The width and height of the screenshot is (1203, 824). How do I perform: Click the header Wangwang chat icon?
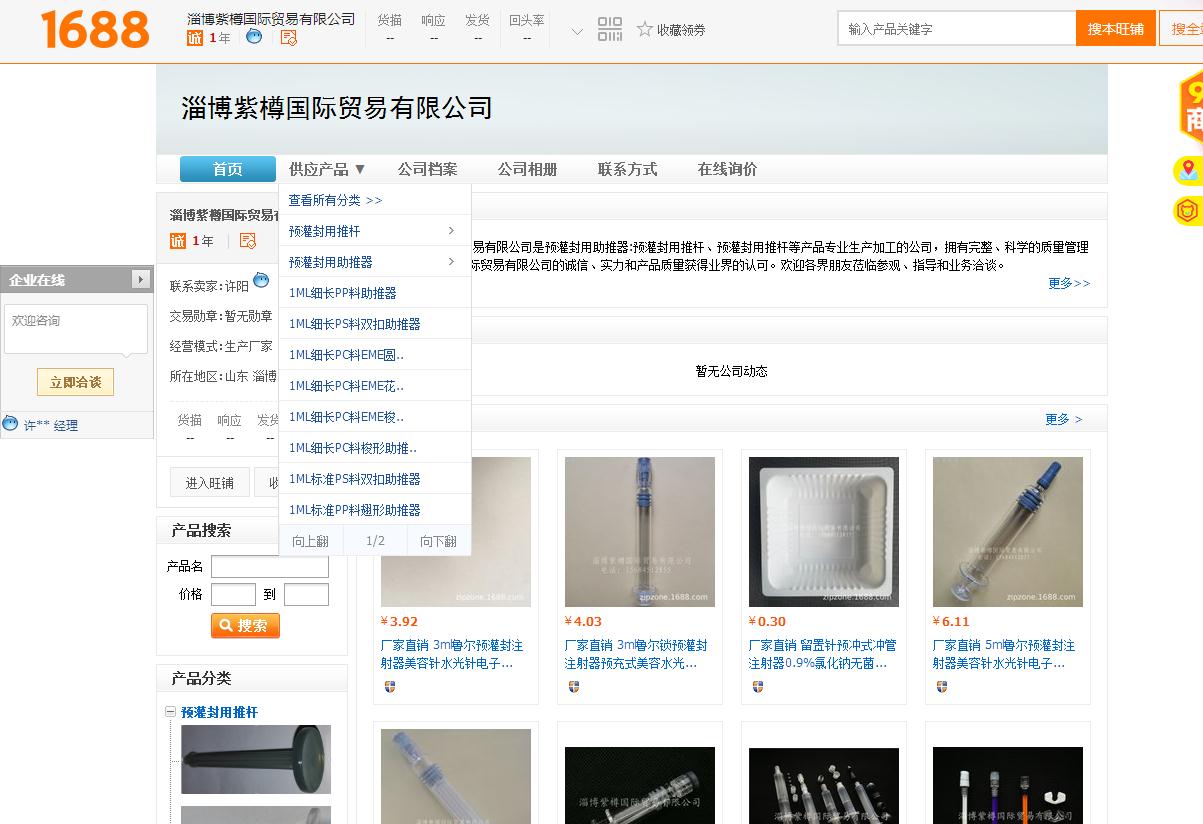coord(255,37)
